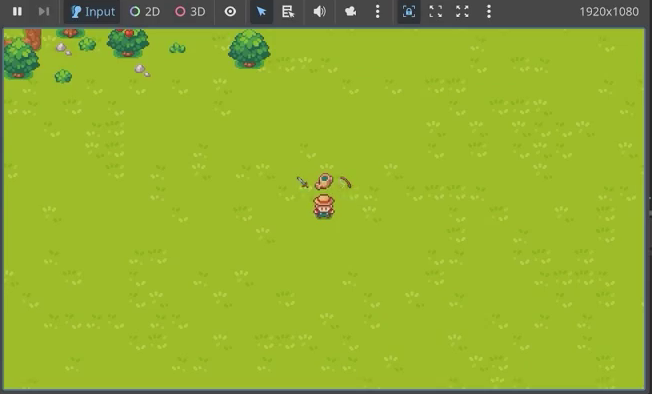Click the straw-hat player character
The width and height of the screenshot is (652, 394).
pos(324,206)
